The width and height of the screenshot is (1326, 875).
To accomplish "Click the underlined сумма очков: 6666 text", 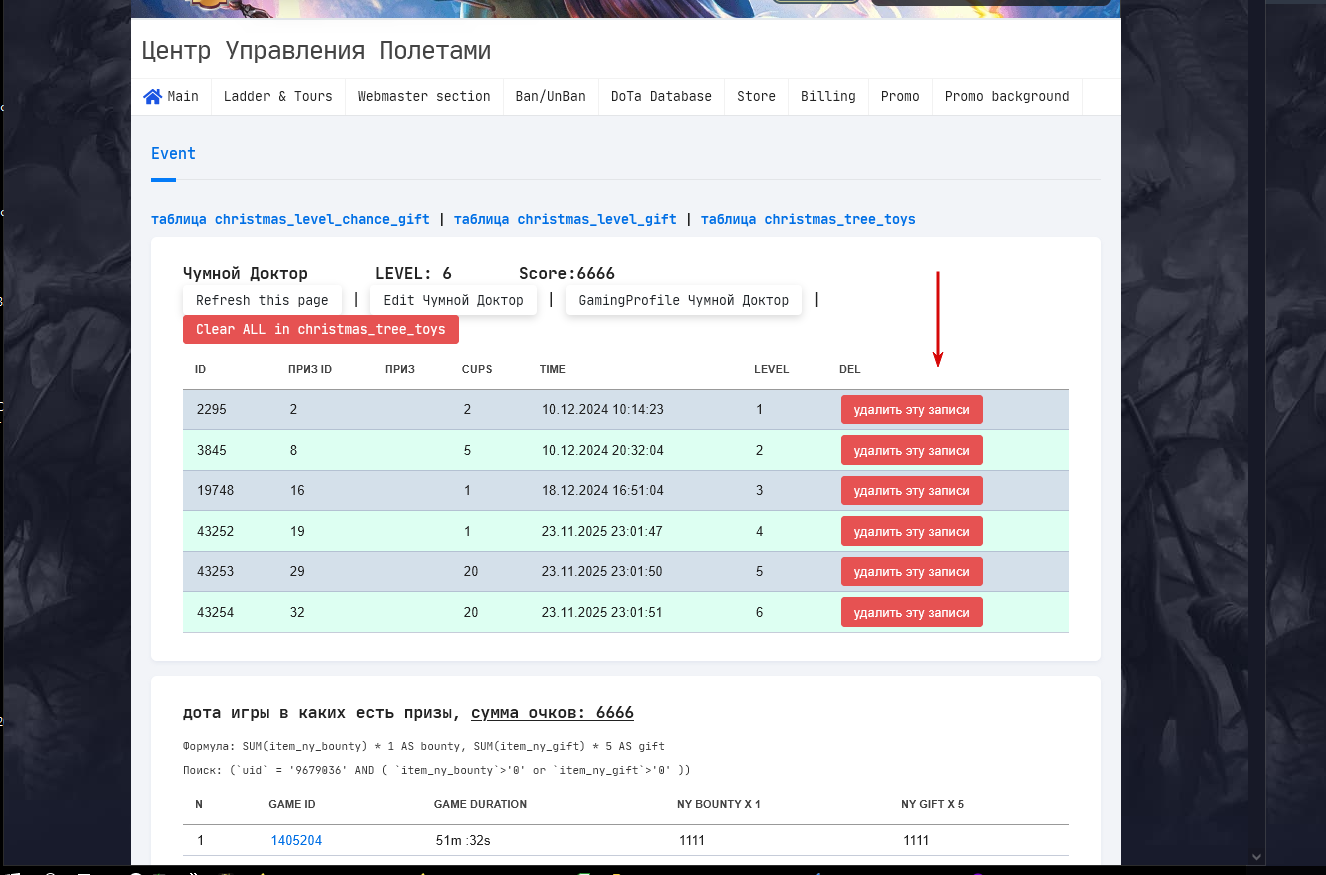I will (x=552, y=713).
